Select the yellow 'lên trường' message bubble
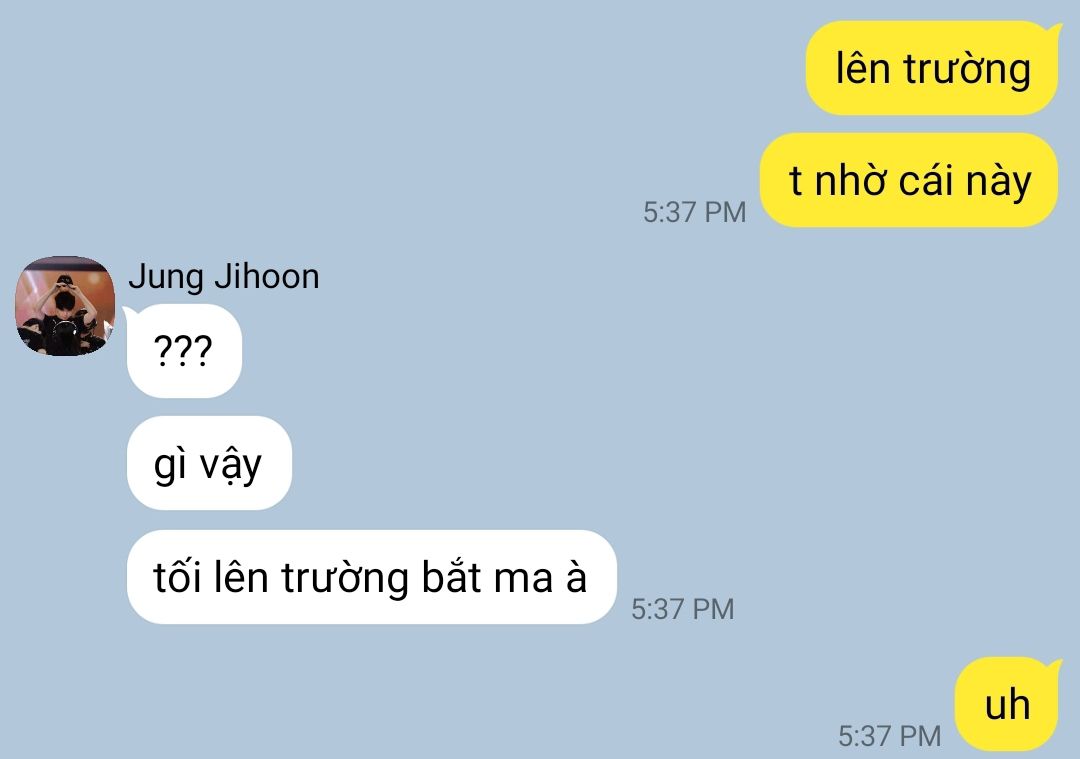 click(x=932, y=68)
